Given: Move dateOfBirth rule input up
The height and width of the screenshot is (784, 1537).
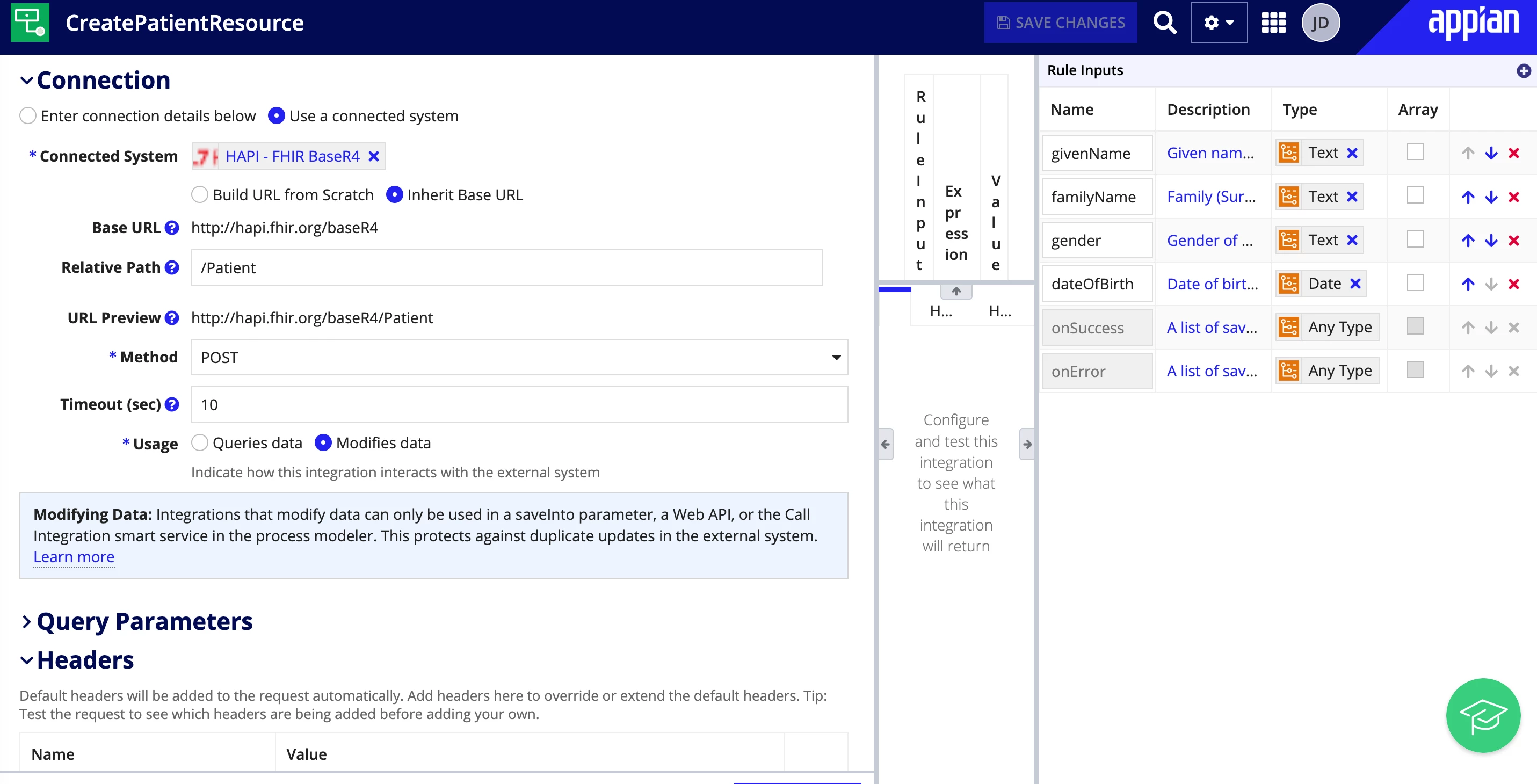Looking at the screenshot, I should (1468, 284).
